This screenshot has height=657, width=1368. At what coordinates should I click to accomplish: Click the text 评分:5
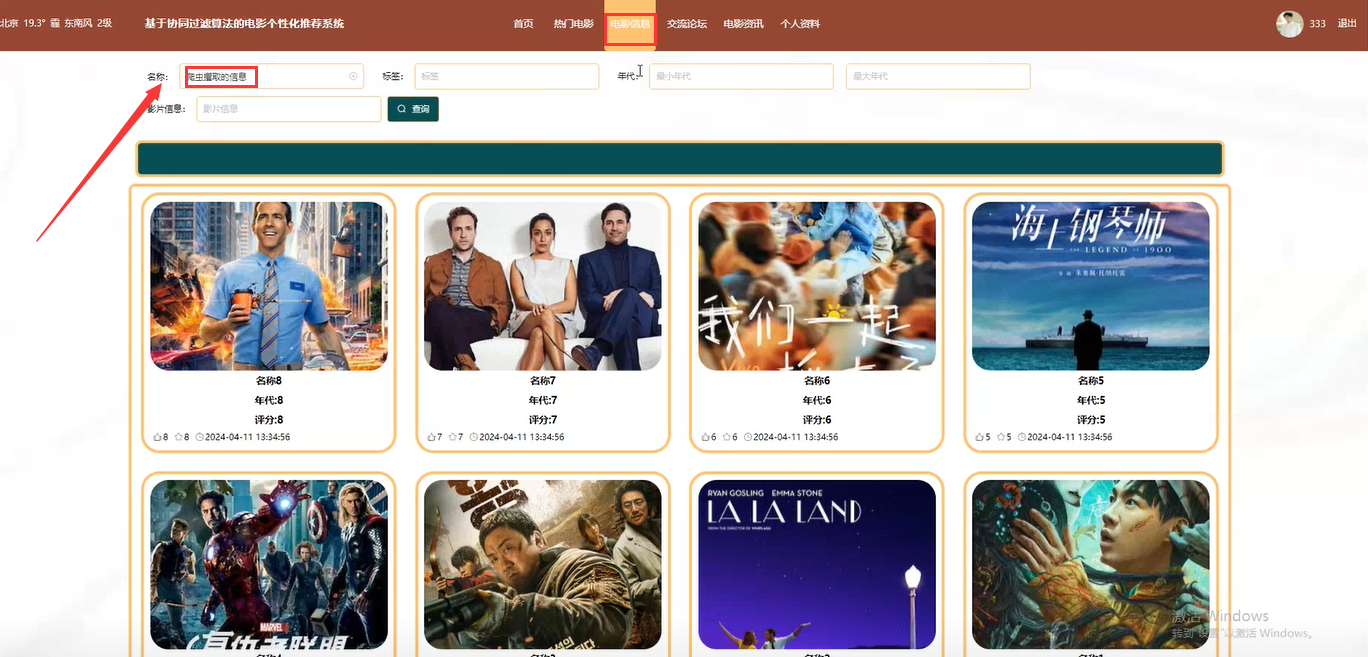click(x=1091, y=420)
